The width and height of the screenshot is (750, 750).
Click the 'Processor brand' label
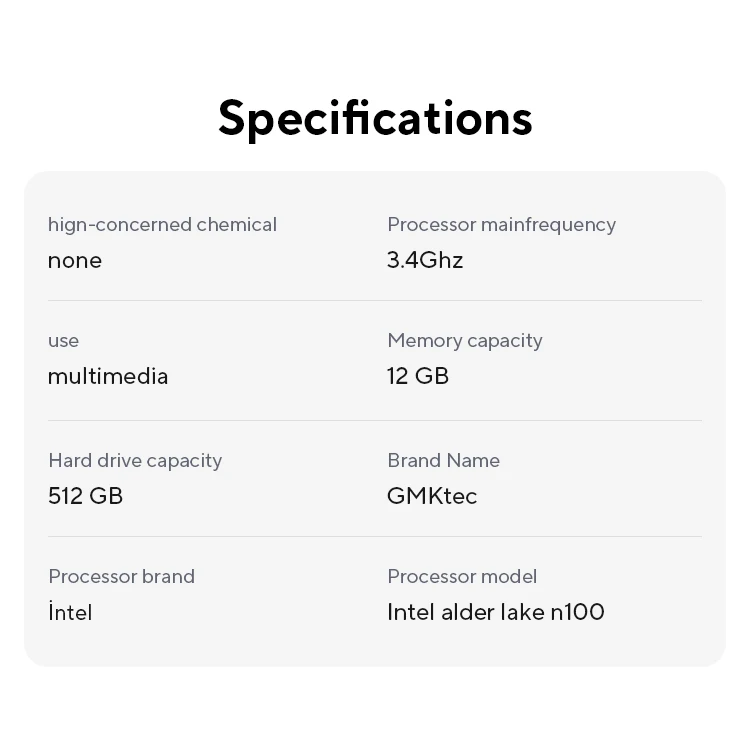(121, 577)
